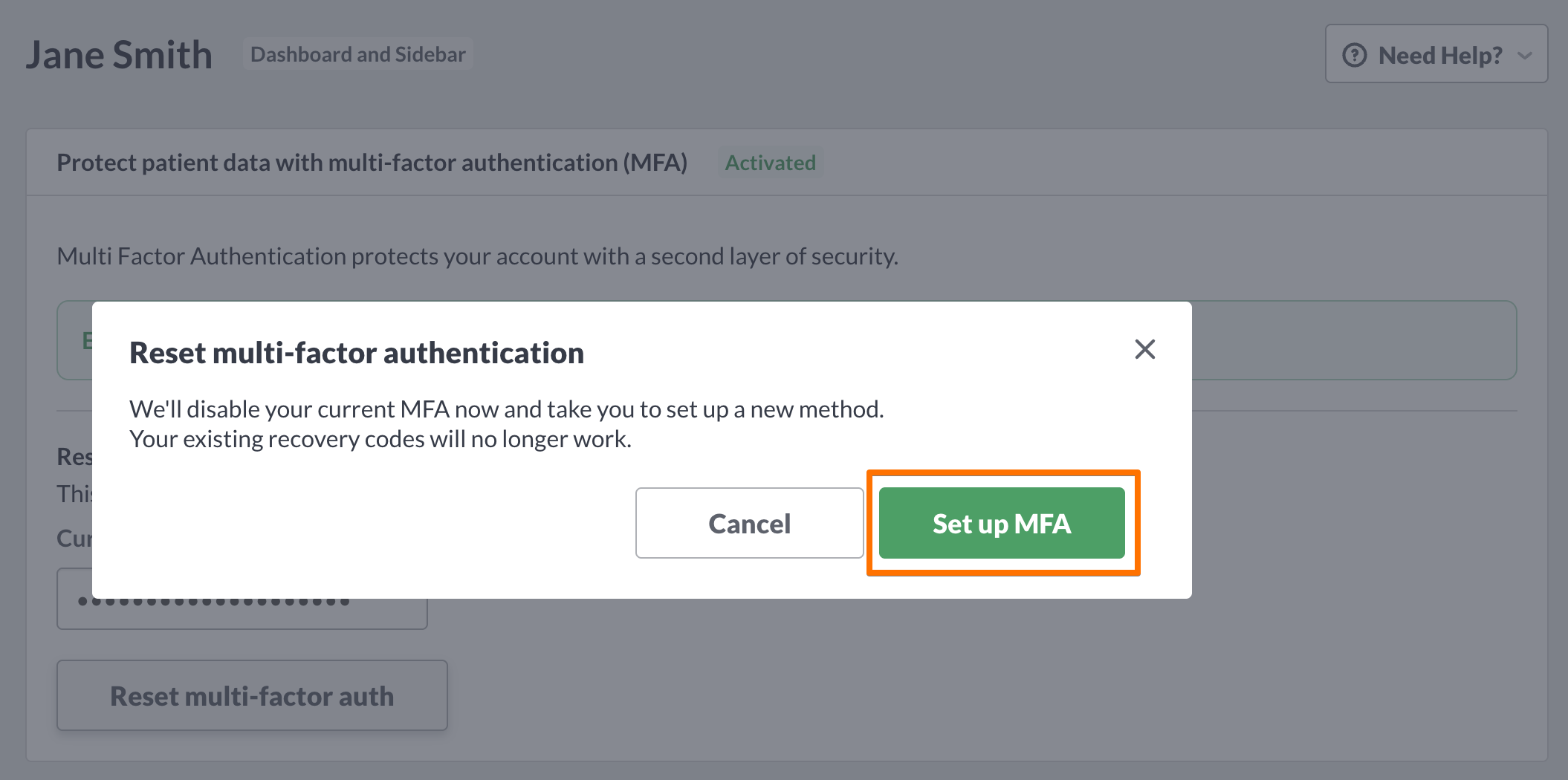Click the We'll disable your current MFA sentence
This screenshot has width=1568, height=780.
click(507, 409)
